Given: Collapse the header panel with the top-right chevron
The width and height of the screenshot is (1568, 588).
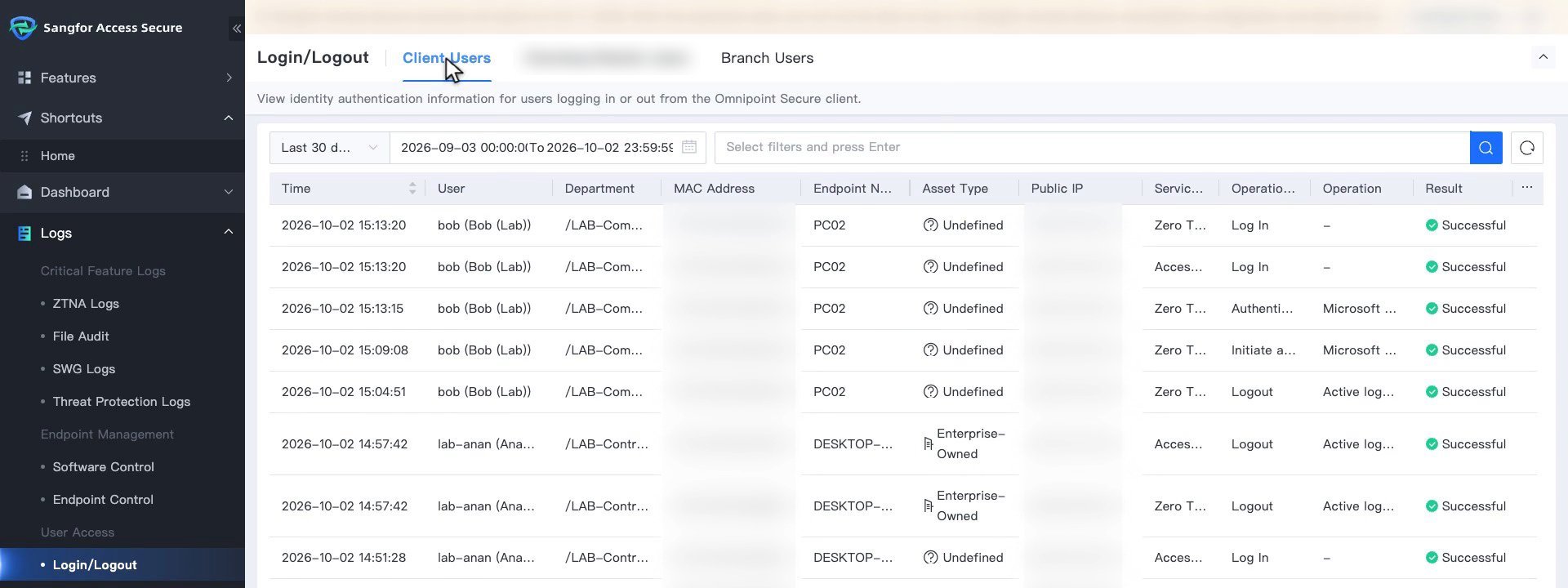Looking at the screenshot, I should coord(1543,57).
